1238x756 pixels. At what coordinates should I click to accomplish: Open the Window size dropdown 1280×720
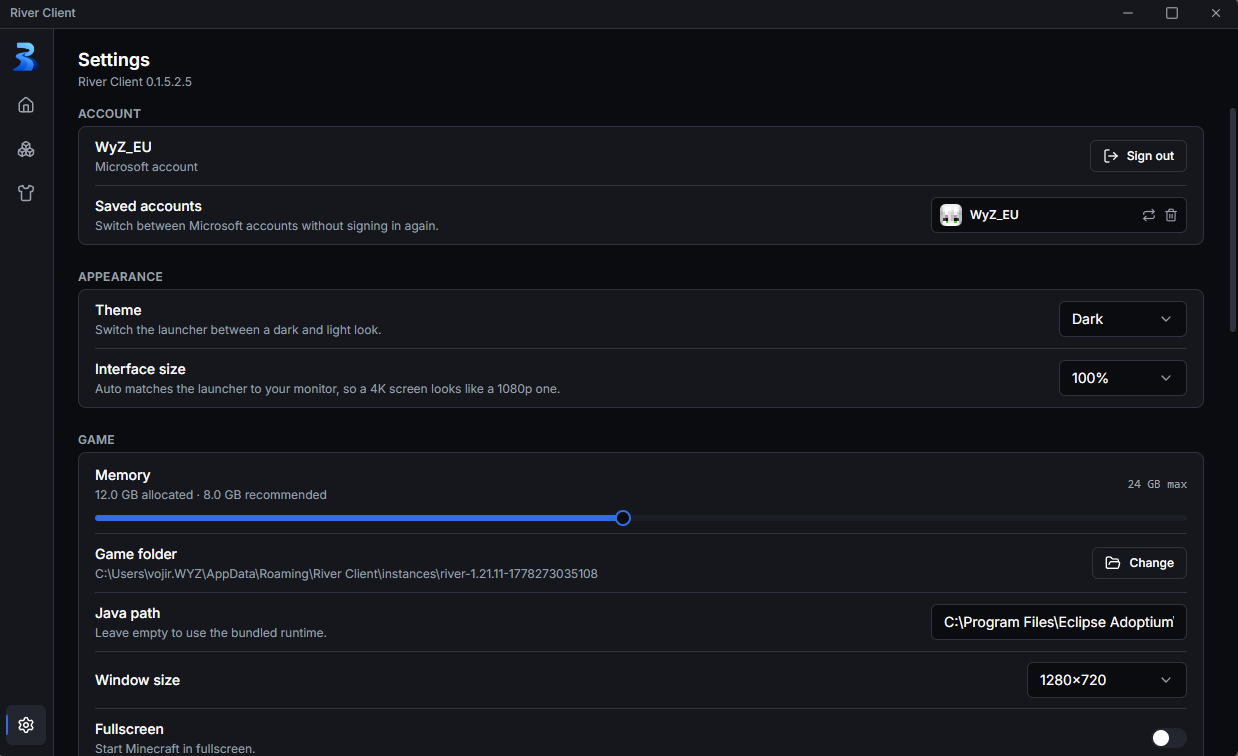(x=1106, y=680)
